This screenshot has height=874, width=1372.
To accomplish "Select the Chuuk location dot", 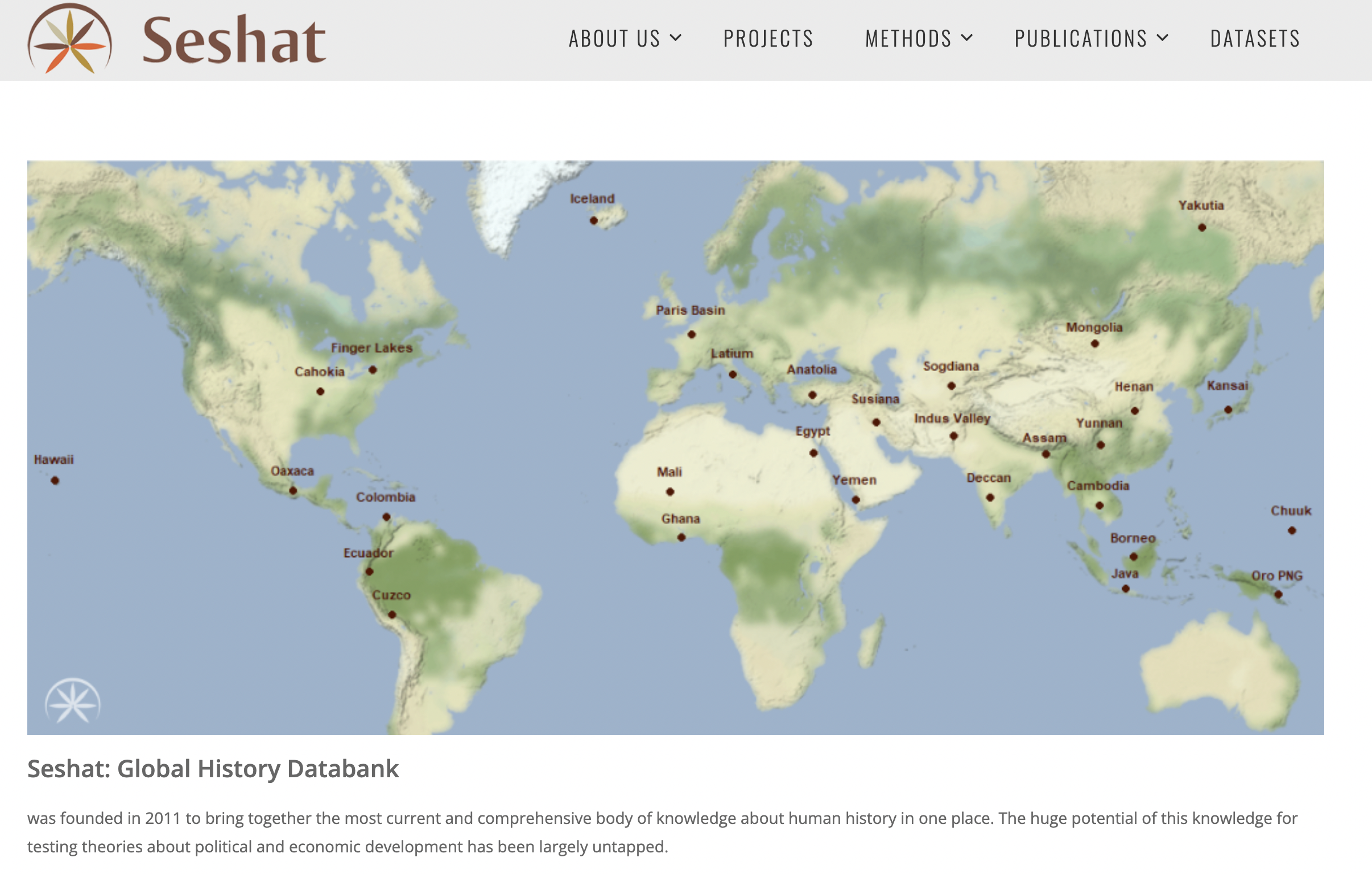I will tap(1292, 531).
